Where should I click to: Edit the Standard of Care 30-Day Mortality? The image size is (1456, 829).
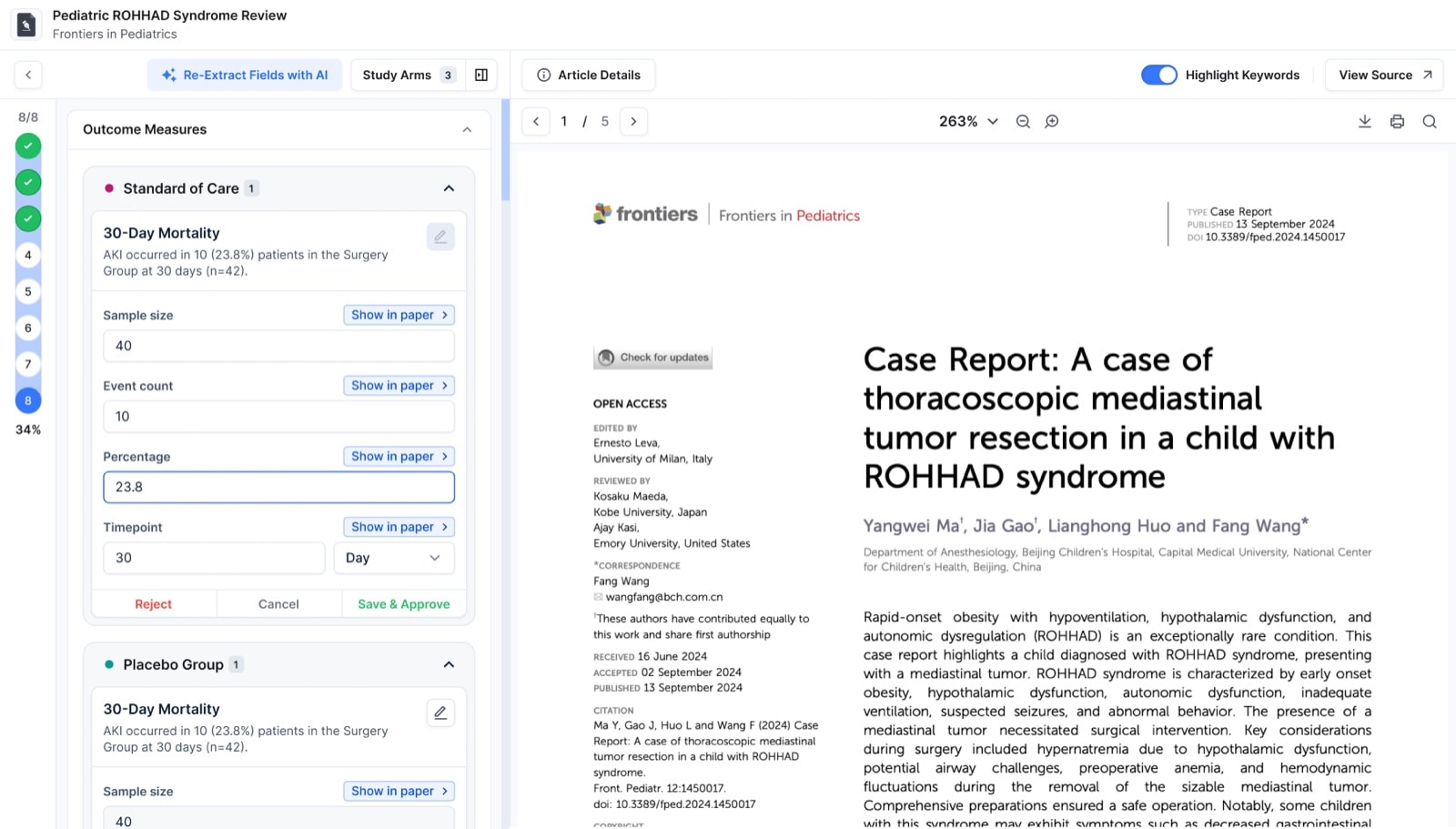coord(440,237)
